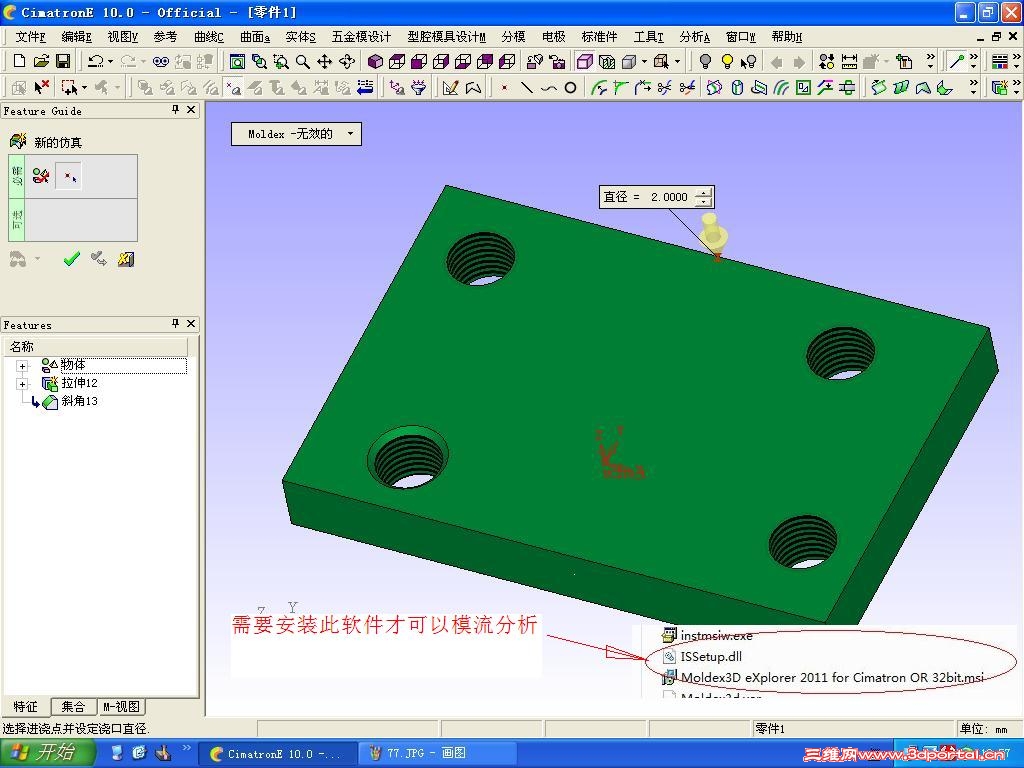Click the cancel exit icon in Feature Guide
This screenshot has height=768, width=1024.
[x=126, y=259]
